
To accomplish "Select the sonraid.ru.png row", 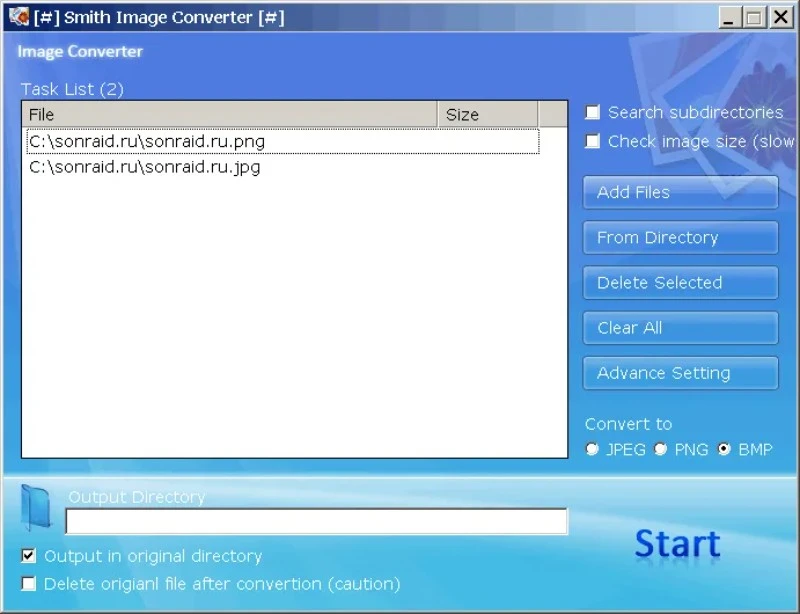I will [x=283, y=141].
